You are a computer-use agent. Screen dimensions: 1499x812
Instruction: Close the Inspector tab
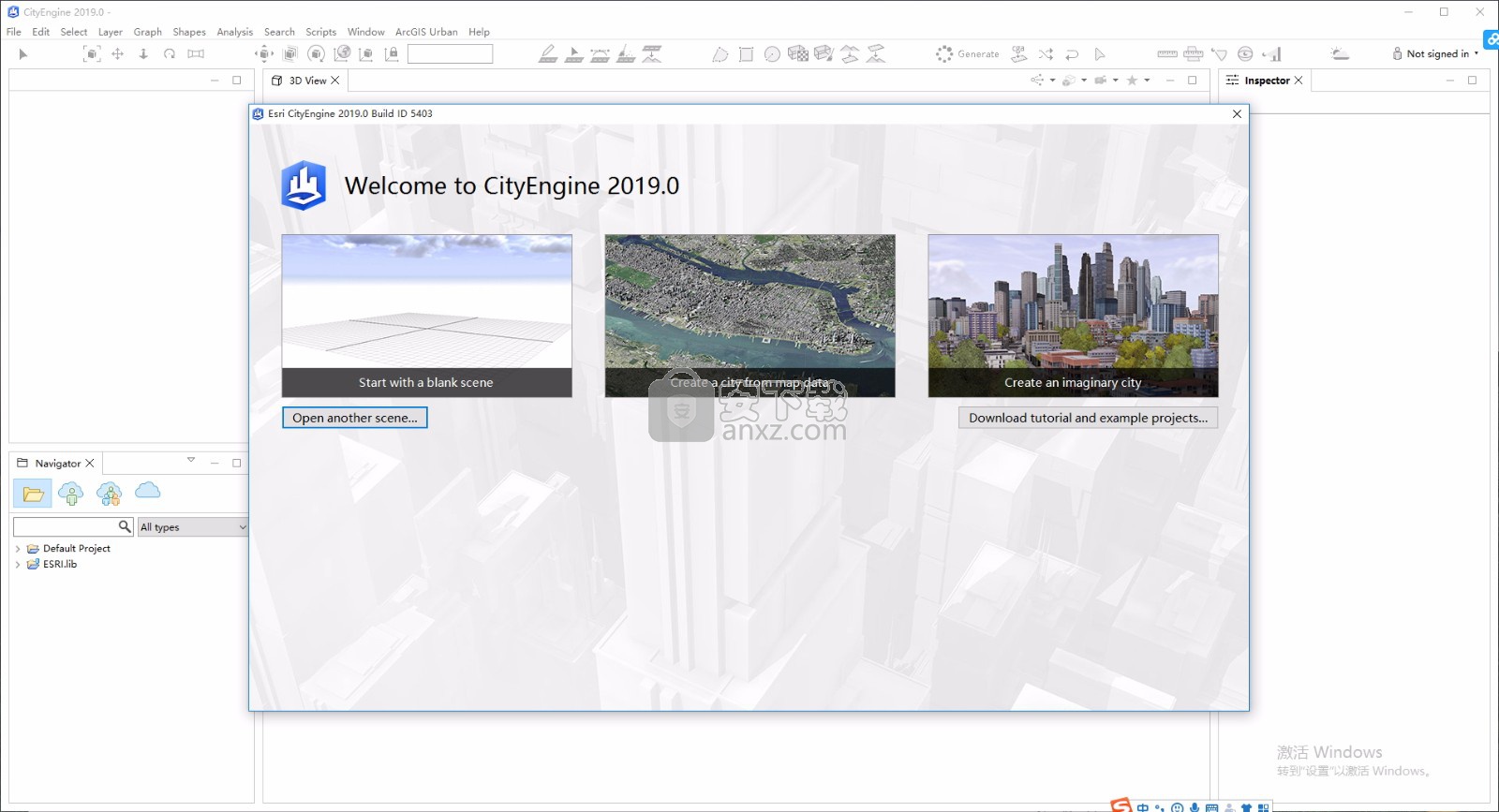coord(1299,81)
